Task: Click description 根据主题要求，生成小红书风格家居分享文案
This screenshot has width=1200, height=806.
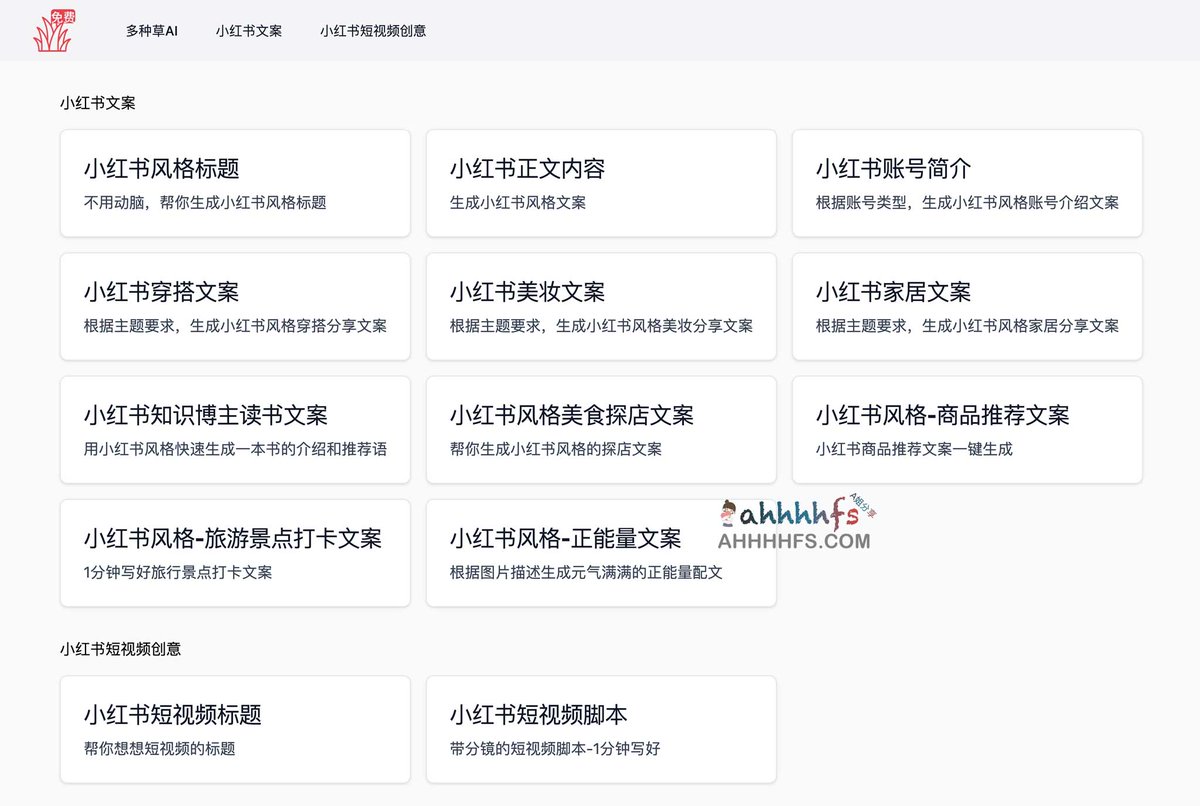Action: (967, 326)
